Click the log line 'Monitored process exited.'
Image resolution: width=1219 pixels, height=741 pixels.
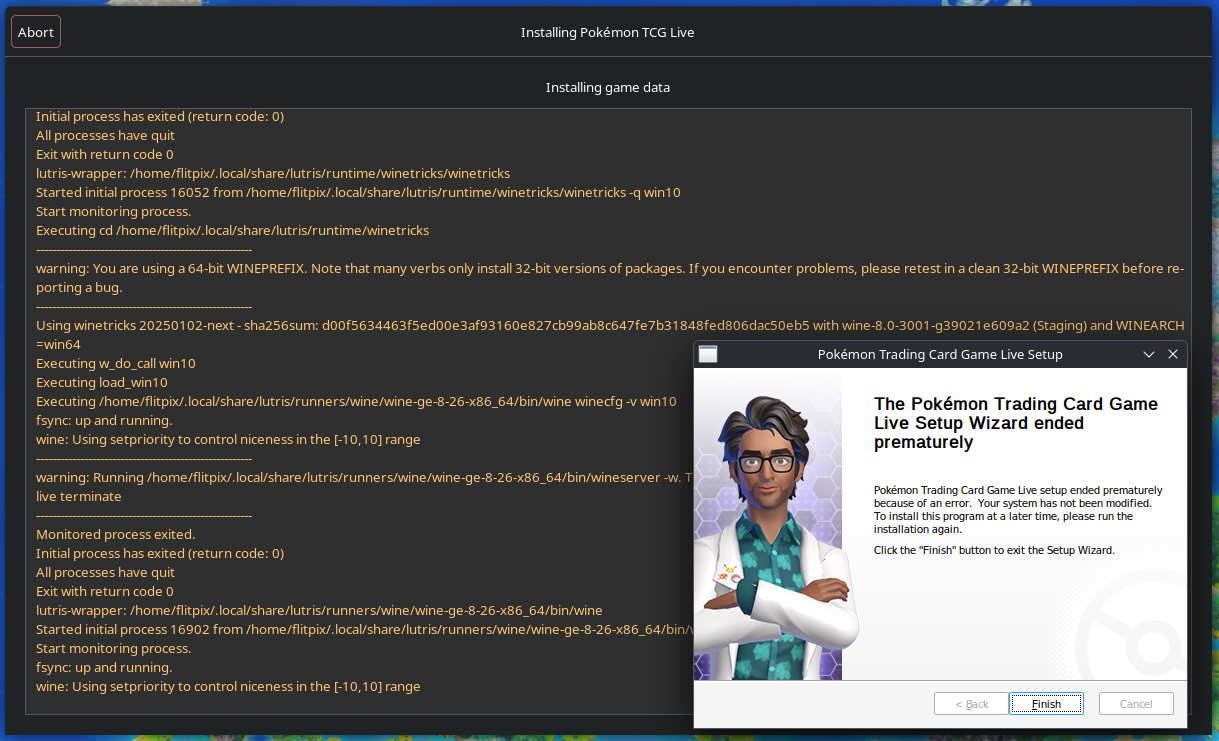[x=116, y=534]
